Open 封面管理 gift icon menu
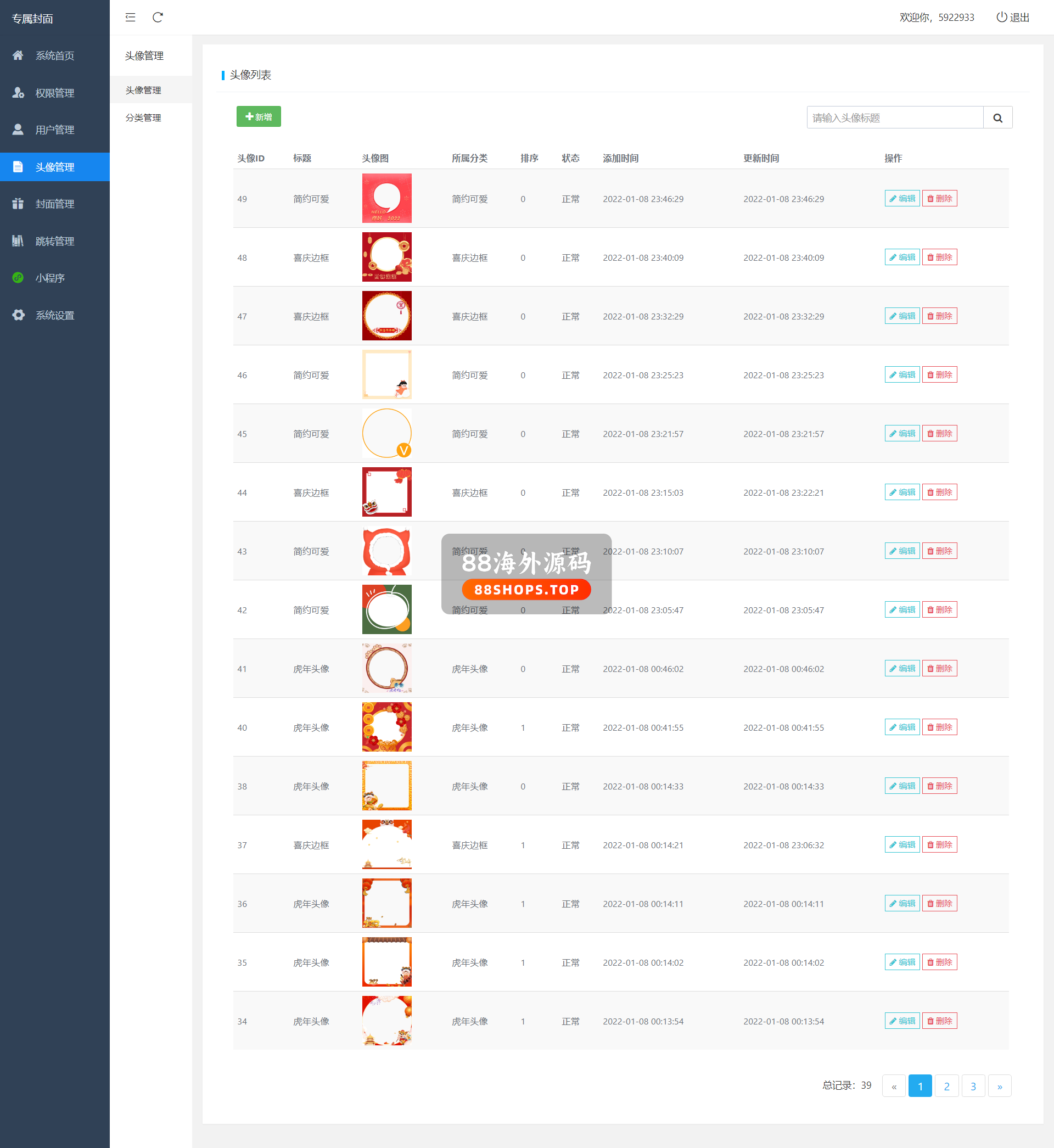Image resolution: width=1054 pixels, height=1148 pixels. coord(54,204)
